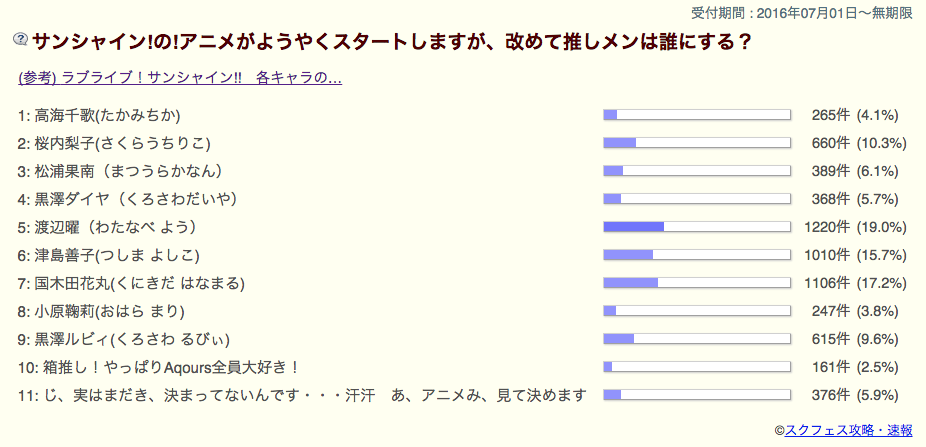The height and width of the screenshot is (447, 926).
Task: Open the スクフェス攻略・速報 link
Action: (849, 429)
